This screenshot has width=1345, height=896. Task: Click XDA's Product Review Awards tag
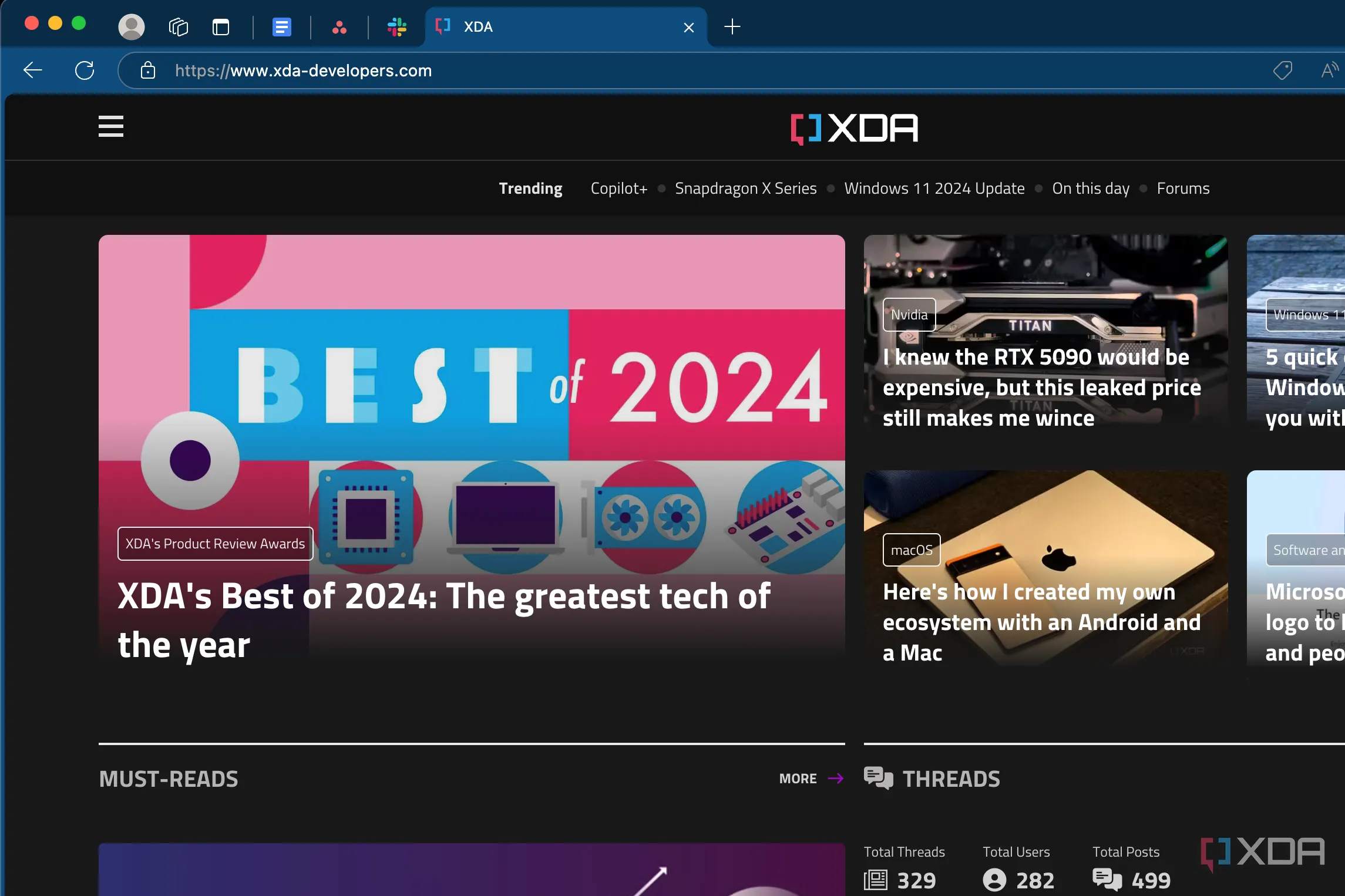pos(215,544)
